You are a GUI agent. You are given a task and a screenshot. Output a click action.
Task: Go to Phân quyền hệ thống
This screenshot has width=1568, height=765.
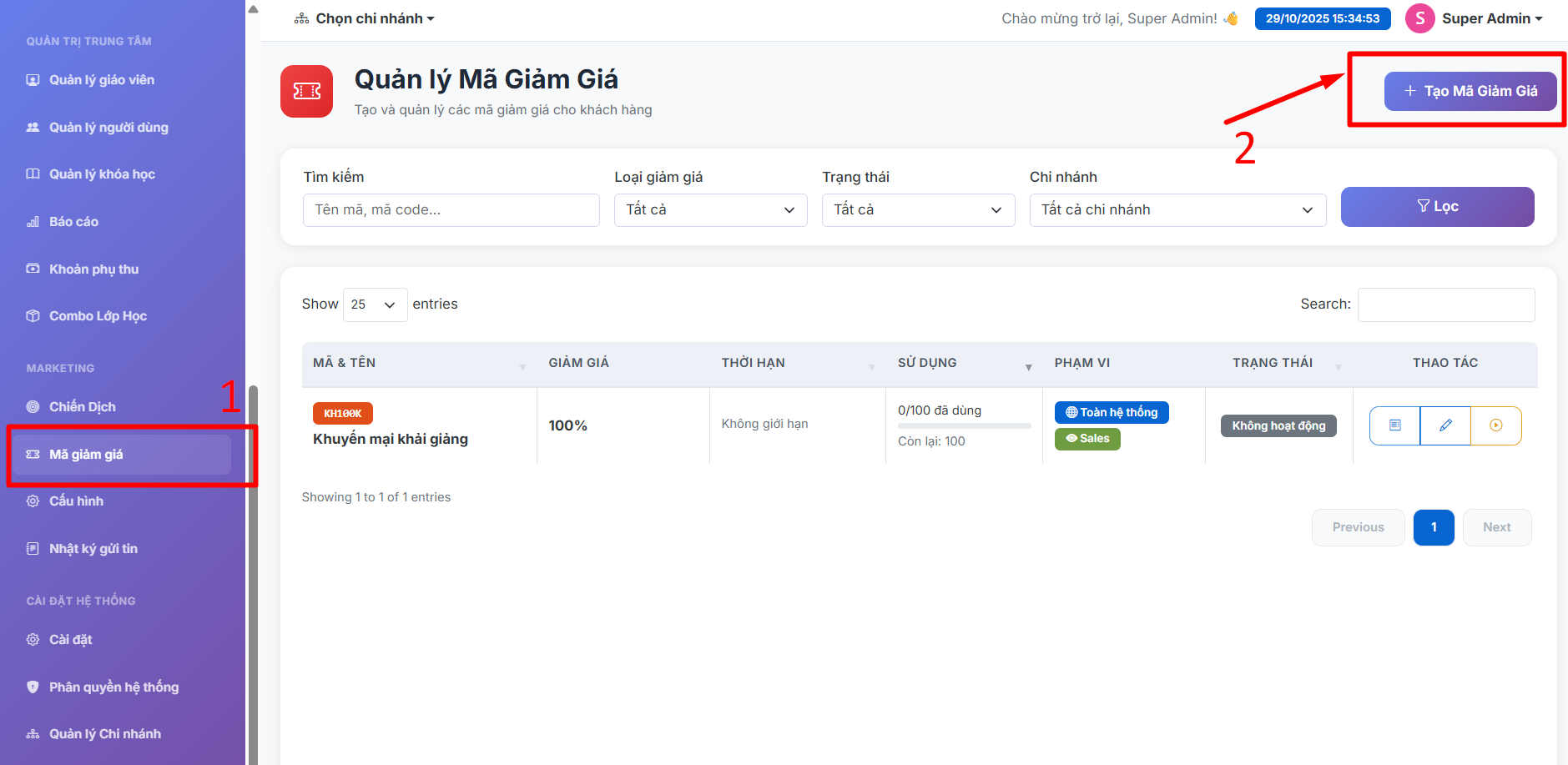tap(113, 687)
